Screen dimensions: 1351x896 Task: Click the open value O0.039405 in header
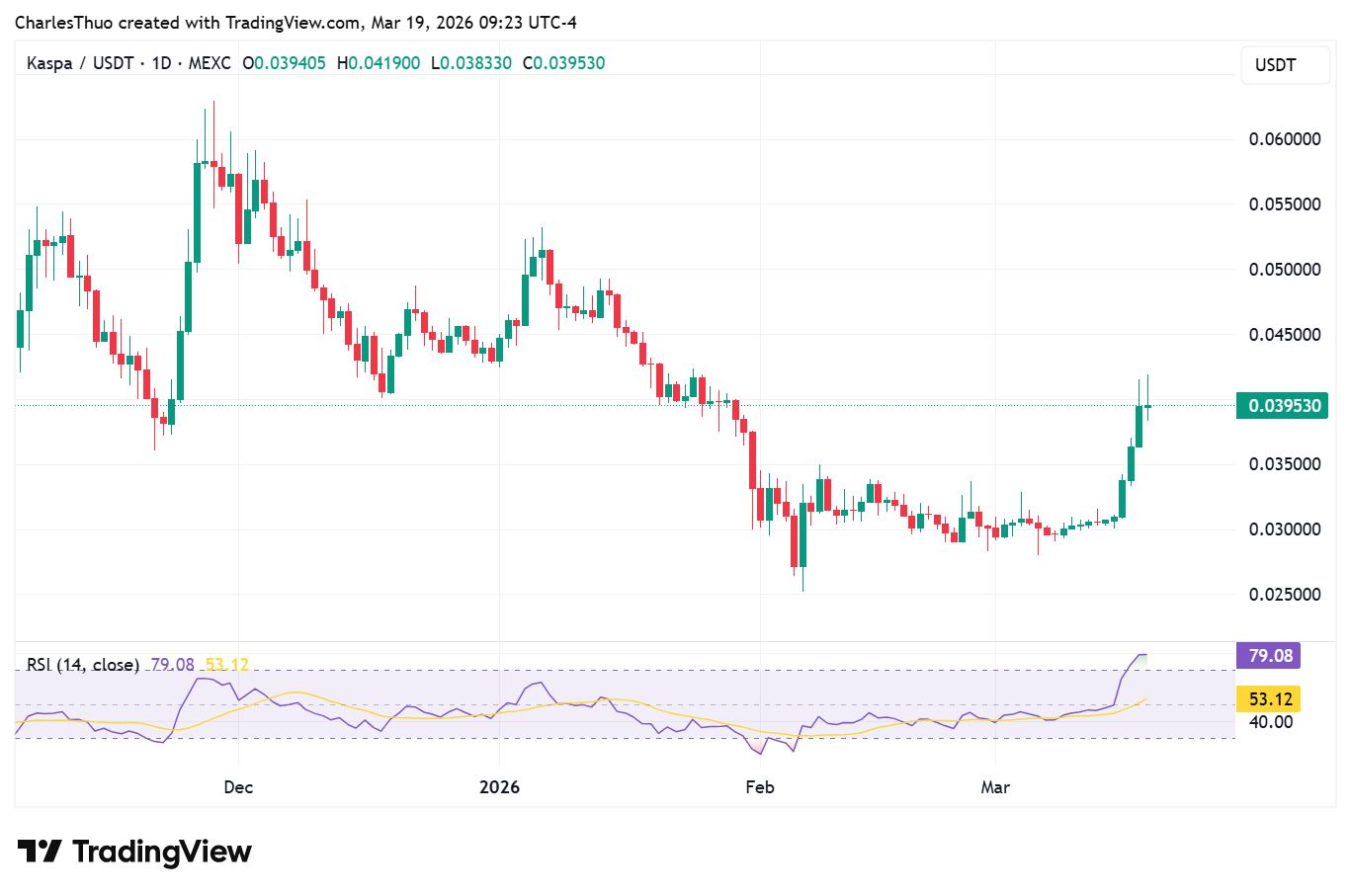pyautogui.click(x=284, y=63)
